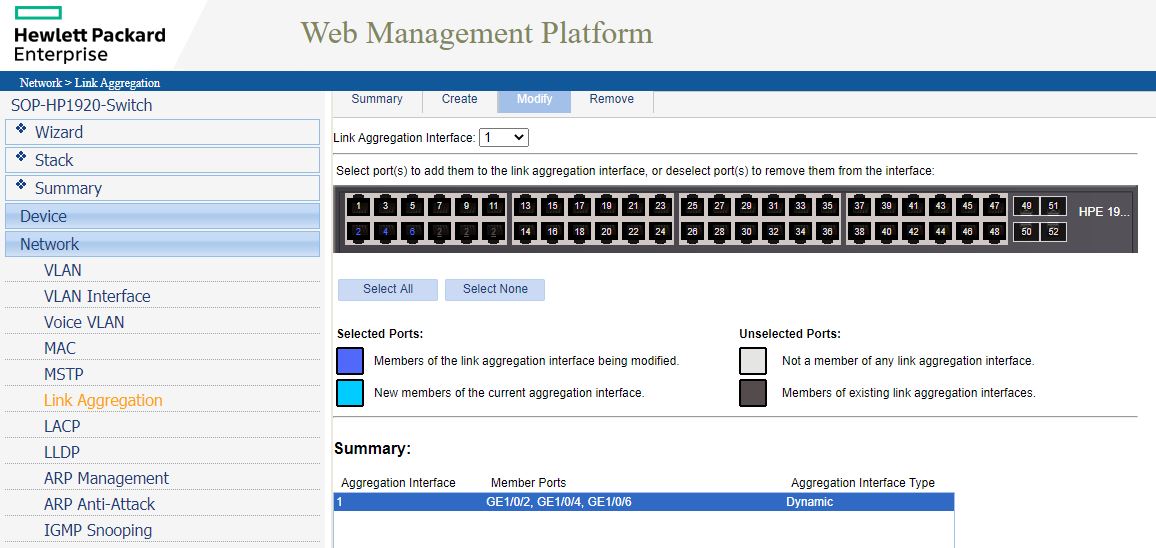Image resolution: width=1156 pixels, height=548 pixels.
Task: Click SFP port 49 on the panel
Action: tap(1026, 207)
